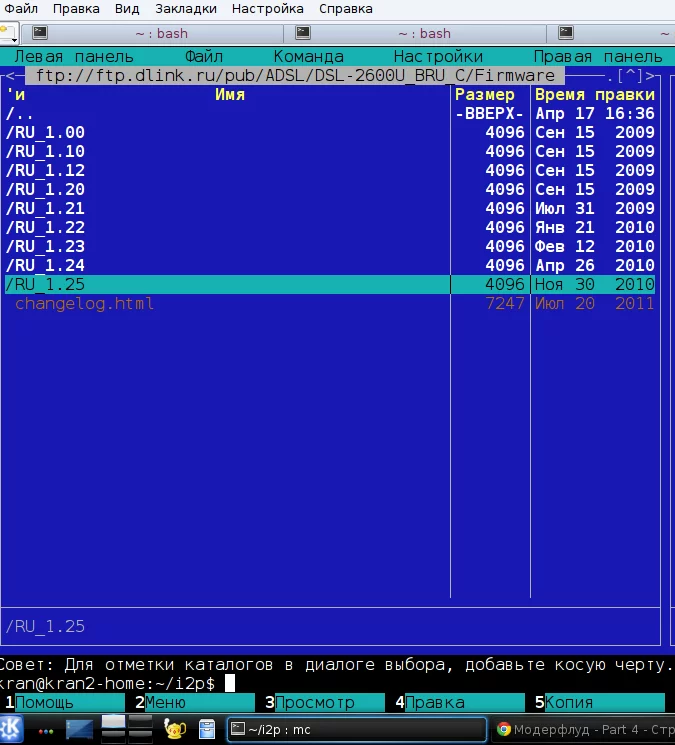The height and width of the screenshot is (745, 675).
Task: Click terminal icon on third tab
Action: (566, 33)
